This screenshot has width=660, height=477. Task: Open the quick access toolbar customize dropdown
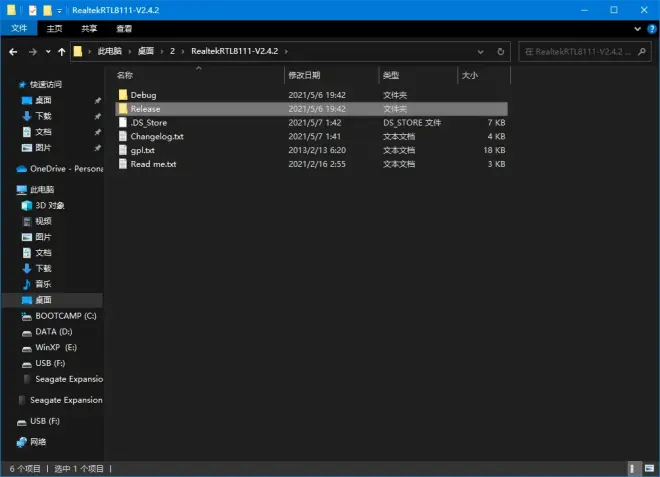coord(59,11)
